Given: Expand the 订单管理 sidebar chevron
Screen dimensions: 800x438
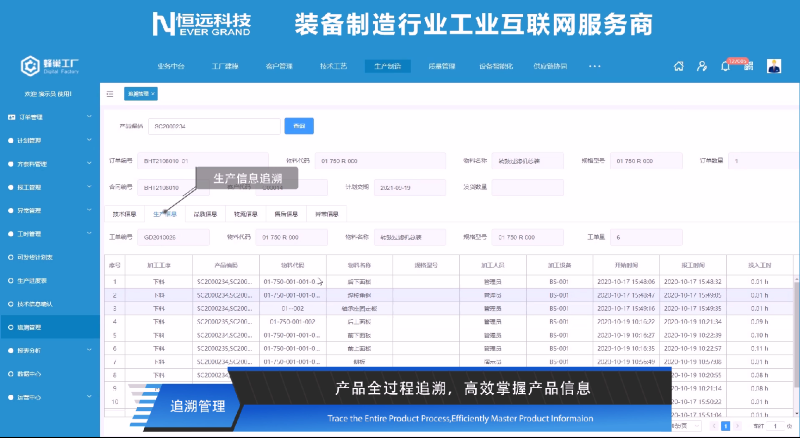Looking at the screenshot, I should click(89, 116).
